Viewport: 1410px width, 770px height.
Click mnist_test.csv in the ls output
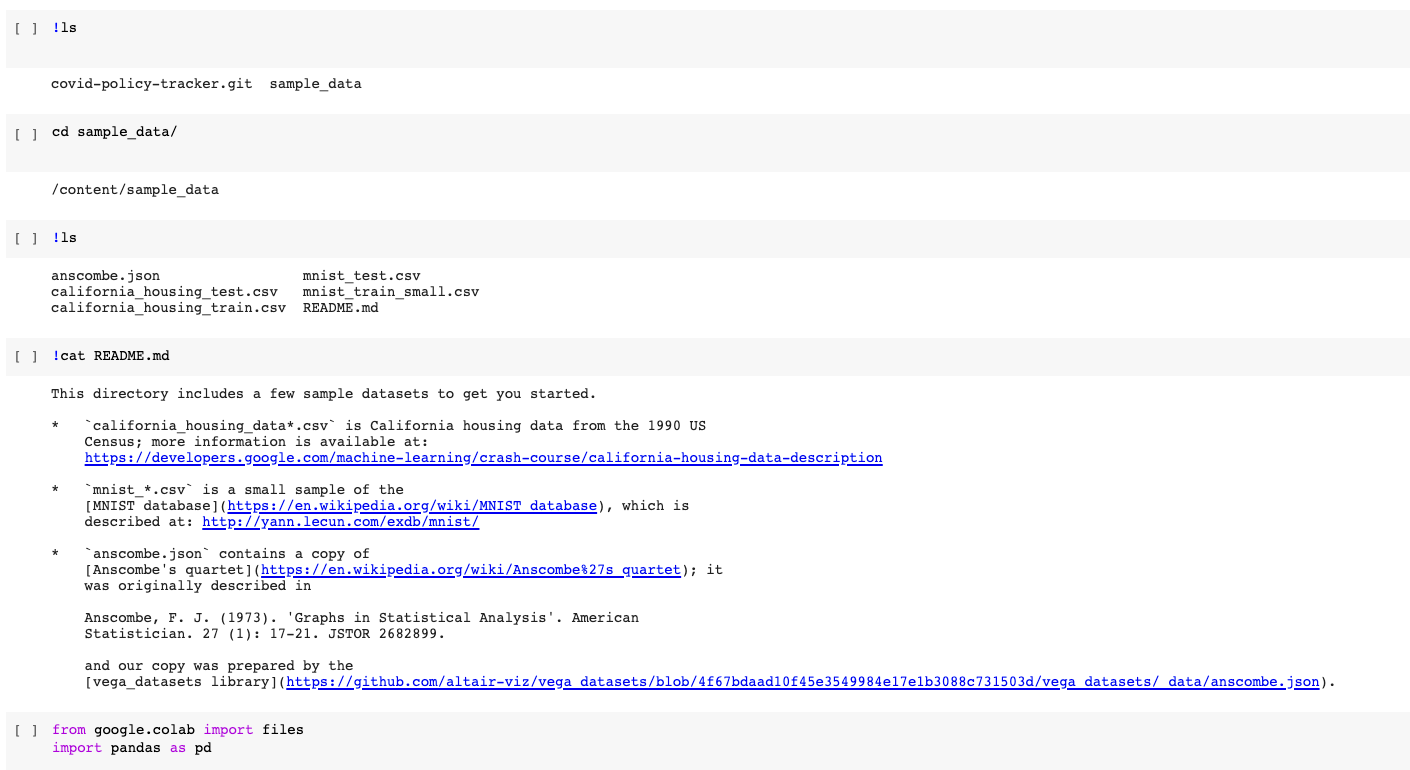coord(362,276)
